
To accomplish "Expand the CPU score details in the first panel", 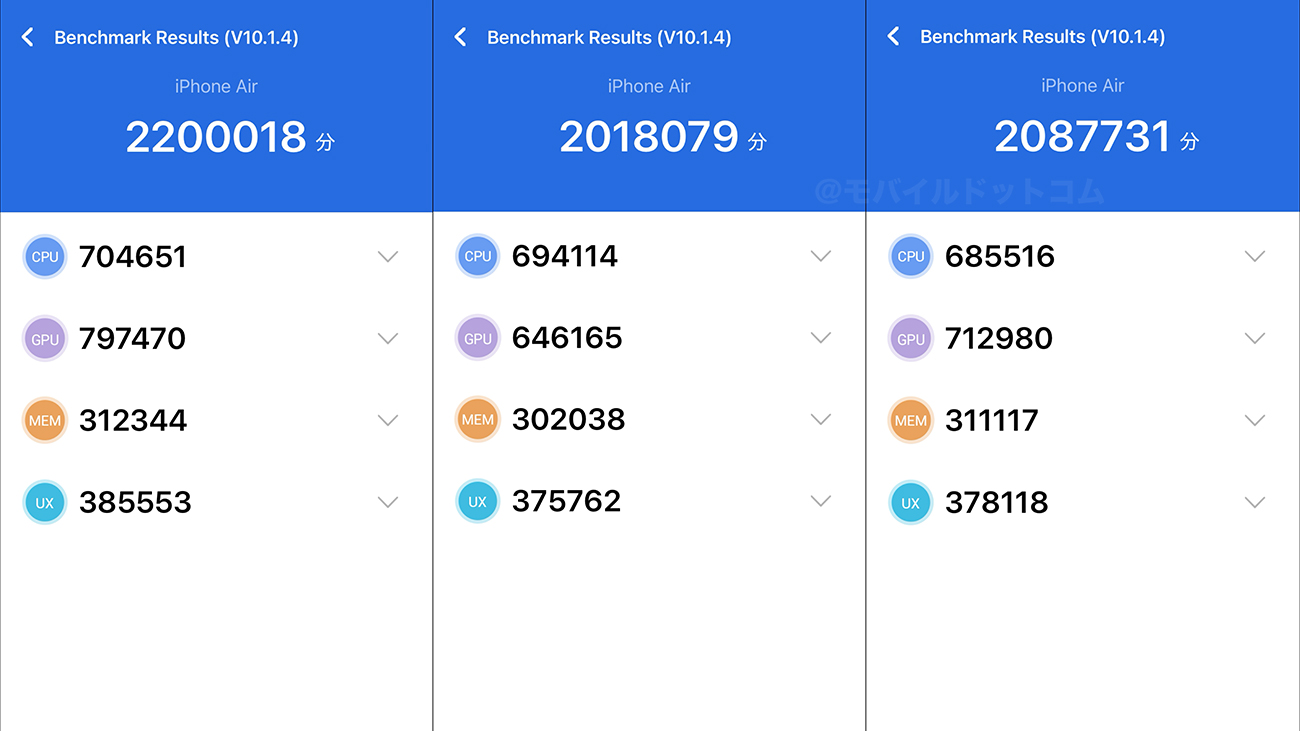I will tap(388, 256).
